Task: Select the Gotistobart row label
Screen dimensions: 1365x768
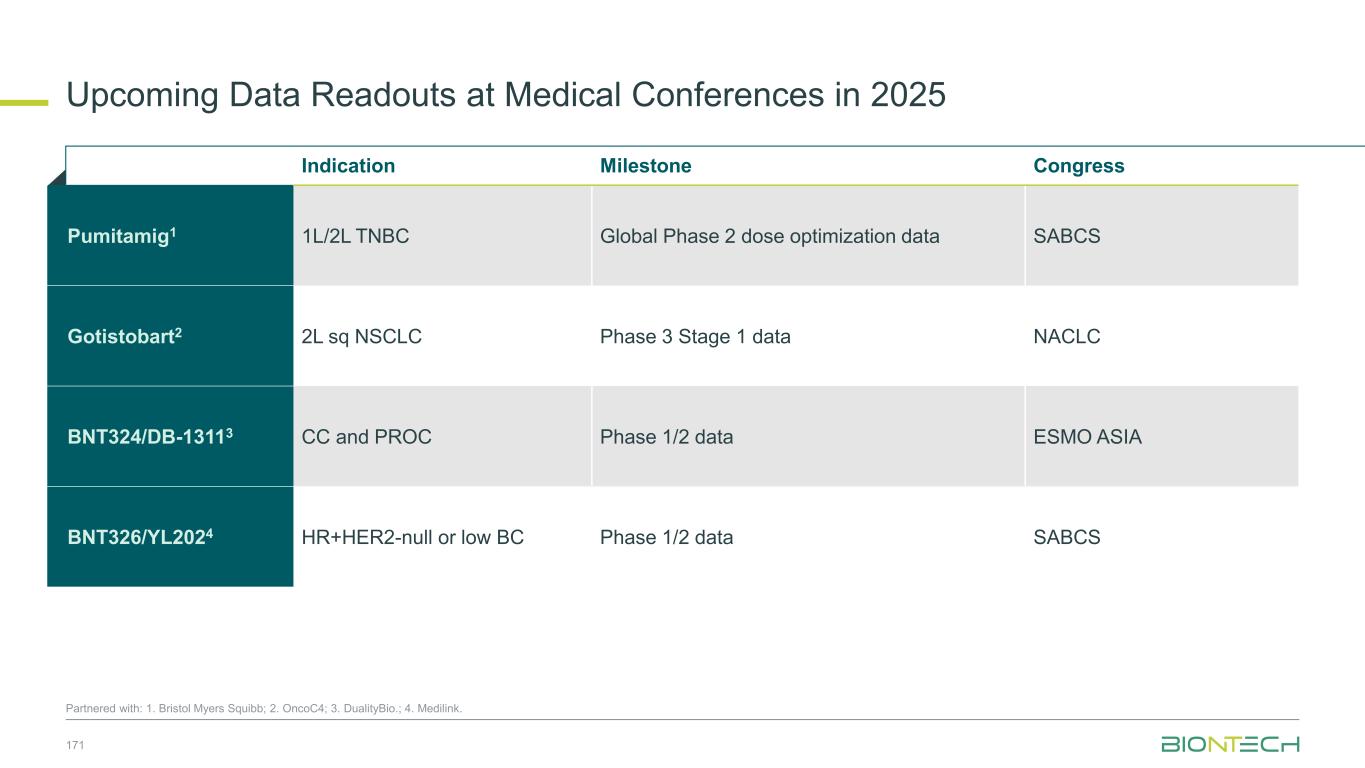Action: pyautogui.click(x=125, y=336)
